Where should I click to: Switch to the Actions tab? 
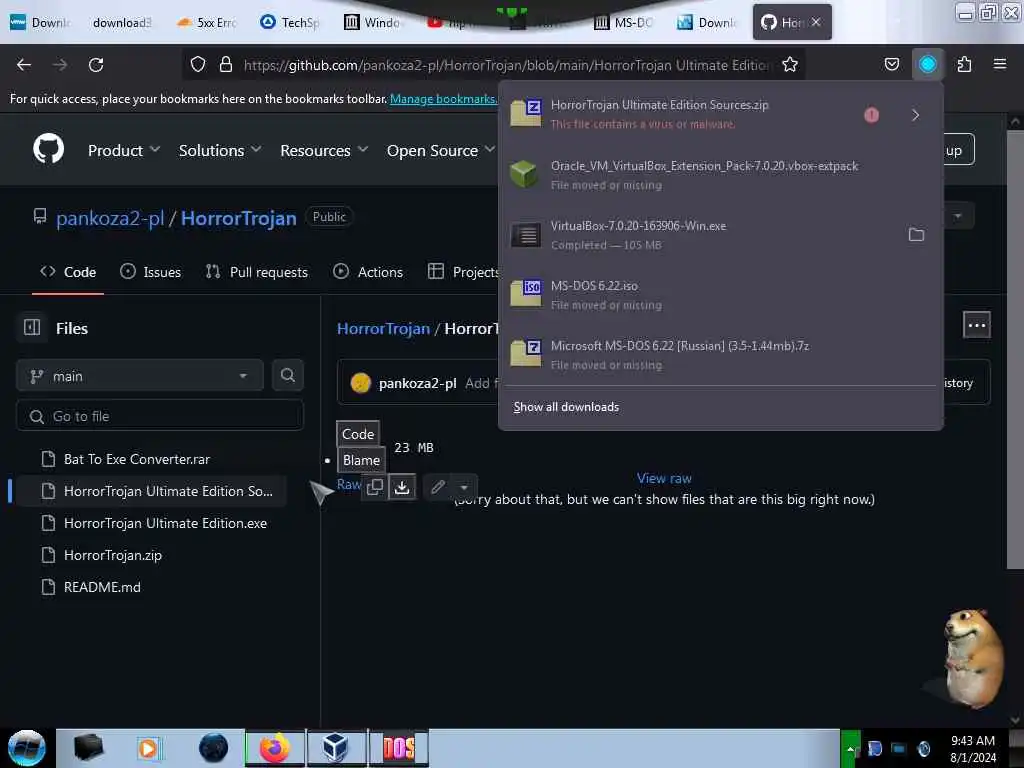(x=368, y=272)
